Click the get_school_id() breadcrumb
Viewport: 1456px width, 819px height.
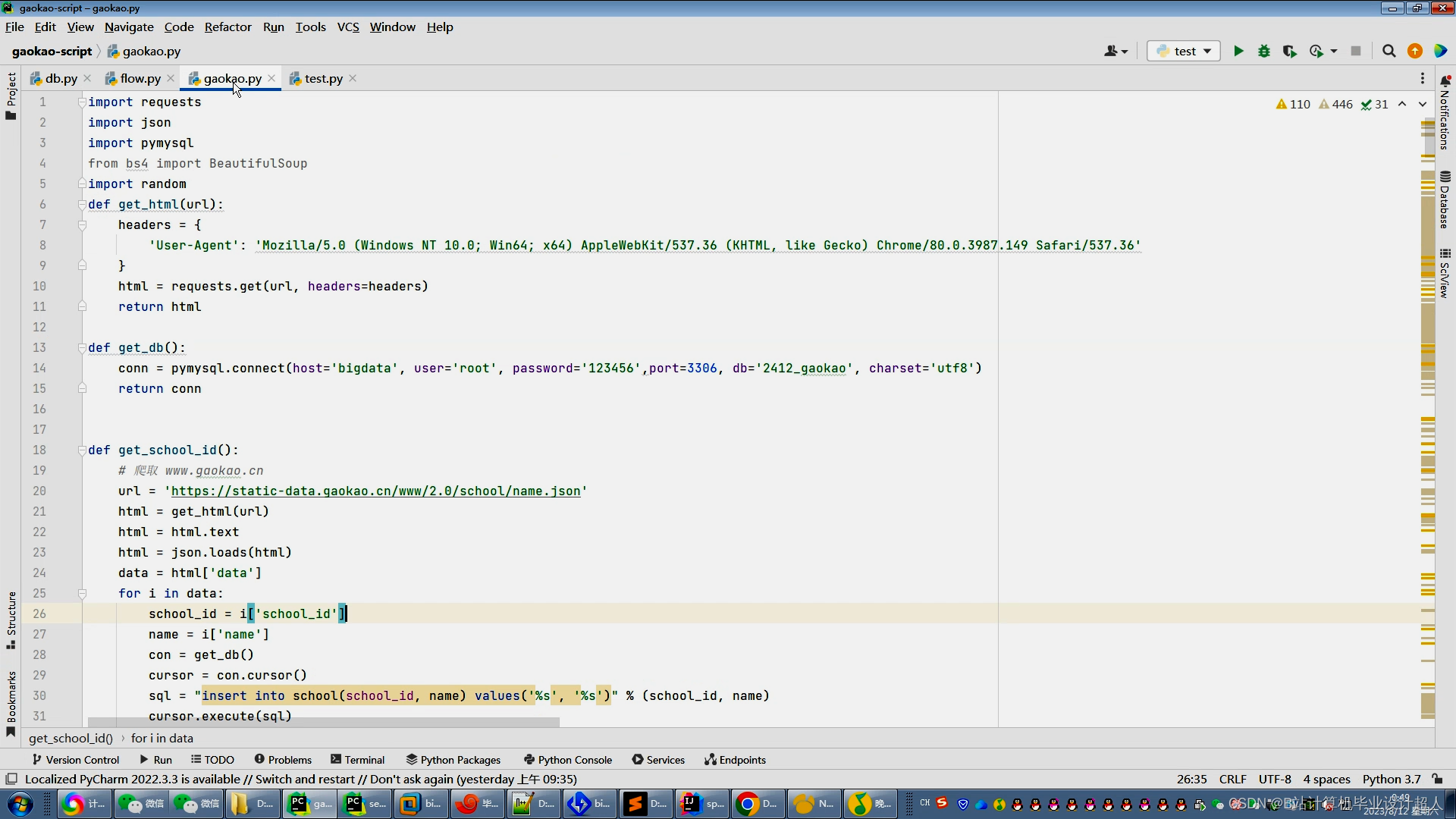[x=71, y=738]
